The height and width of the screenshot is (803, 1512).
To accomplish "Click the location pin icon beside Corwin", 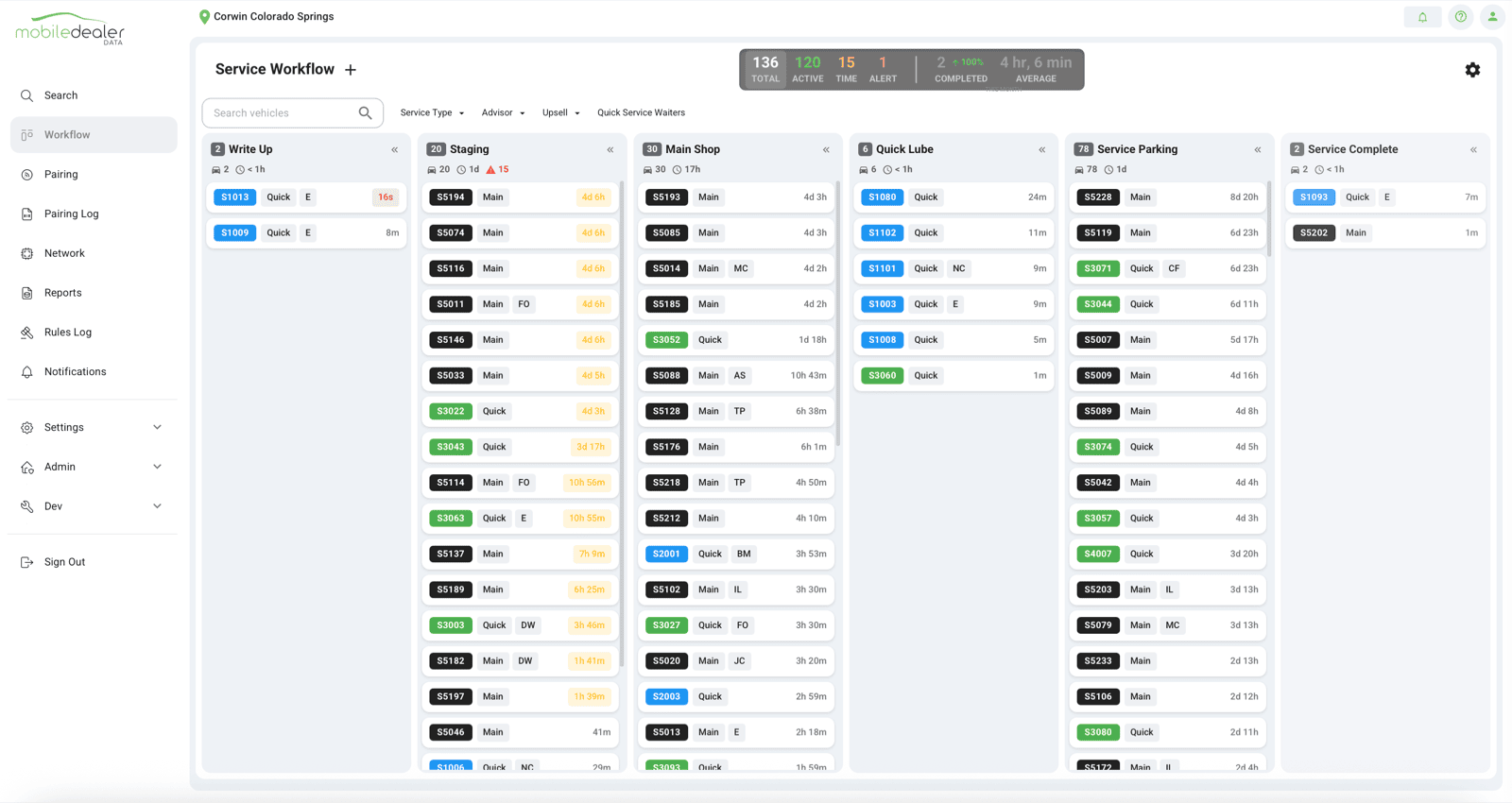I will (x=204, y=17).
